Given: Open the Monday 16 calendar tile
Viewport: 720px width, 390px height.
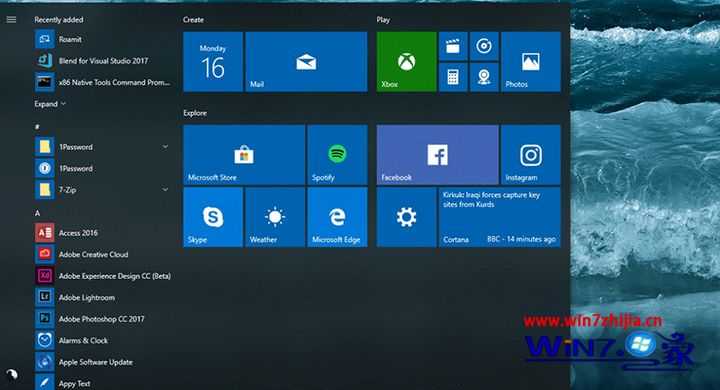Looking at the screenshot, I should tap(213, 62).
